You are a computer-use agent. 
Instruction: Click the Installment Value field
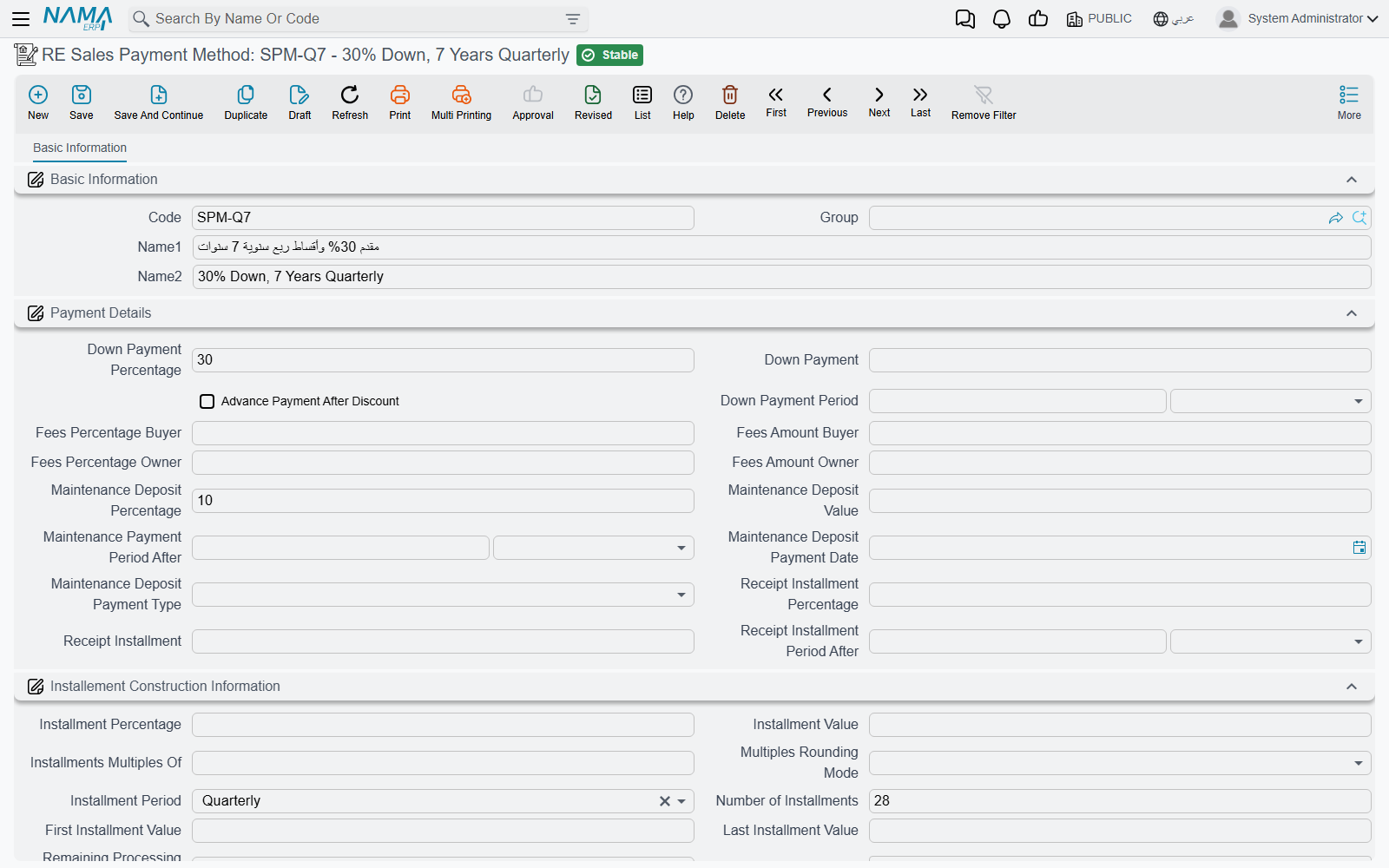[1120, 725]
